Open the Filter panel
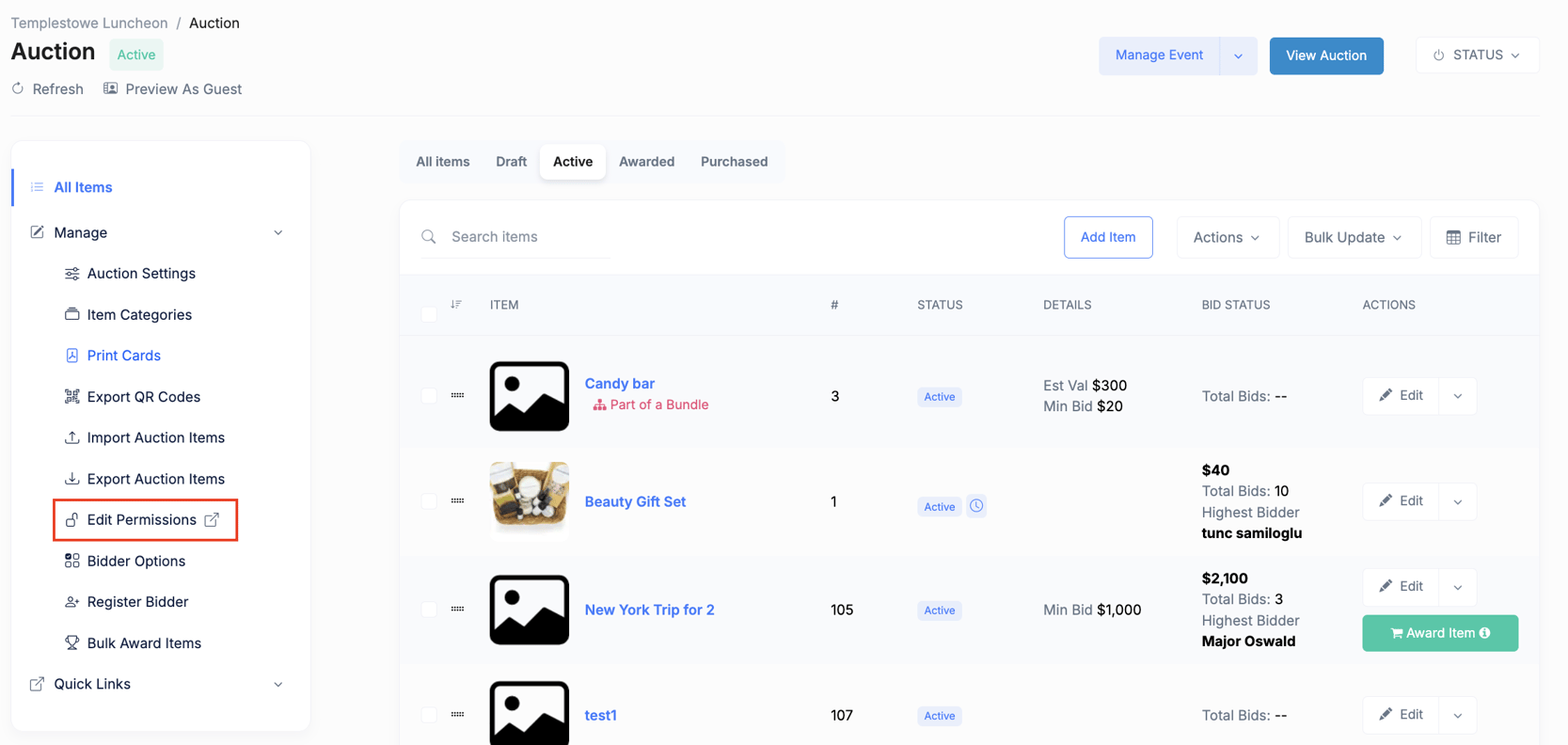Viewport: 1568px width, 745px height. [1474, 237]
